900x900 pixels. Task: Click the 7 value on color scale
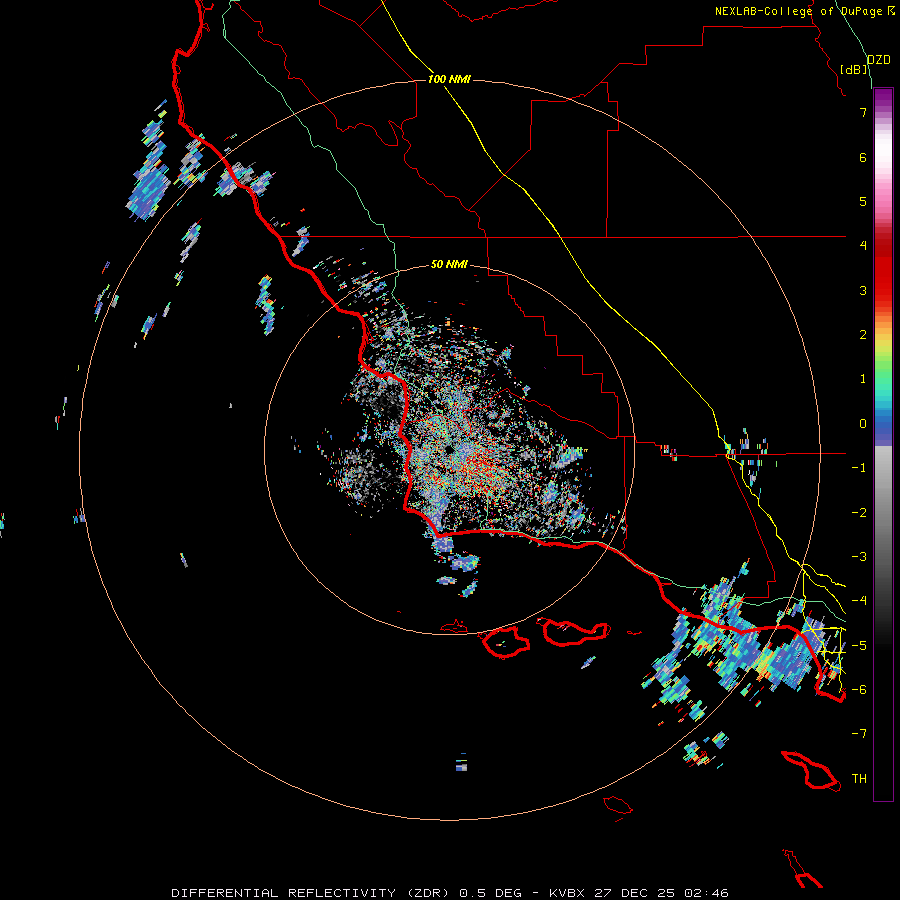(863, 112)
